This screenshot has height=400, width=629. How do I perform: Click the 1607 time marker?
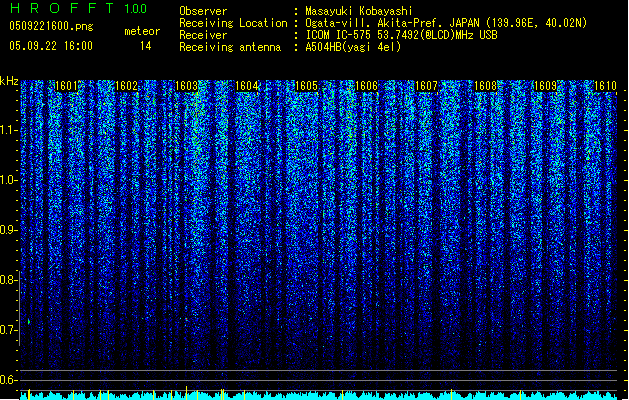point(426,86)
